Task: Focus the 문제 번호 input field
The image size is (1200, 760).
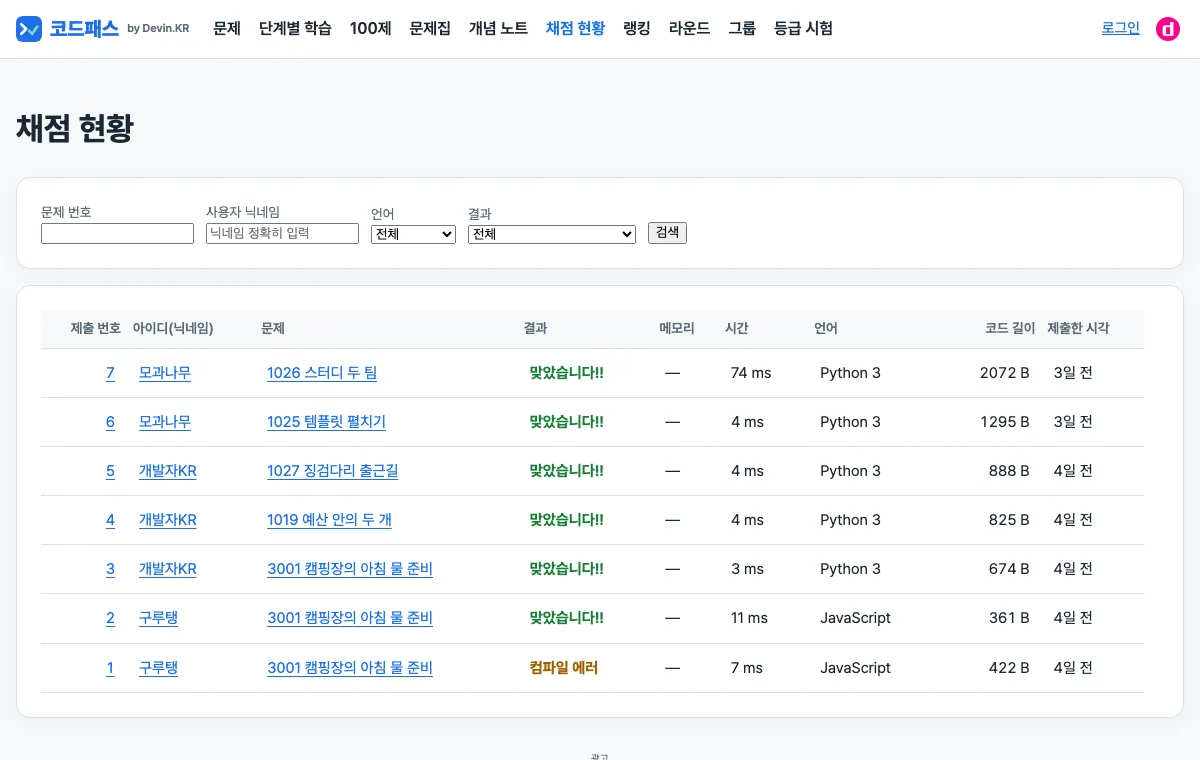Action: click(x=117, y=234)
